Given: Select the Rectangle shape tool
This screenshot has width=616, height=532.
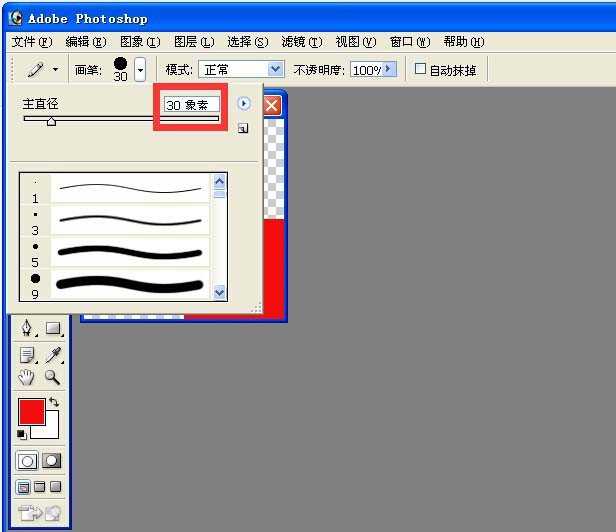Looking at the screenshot, I should 53,329.
